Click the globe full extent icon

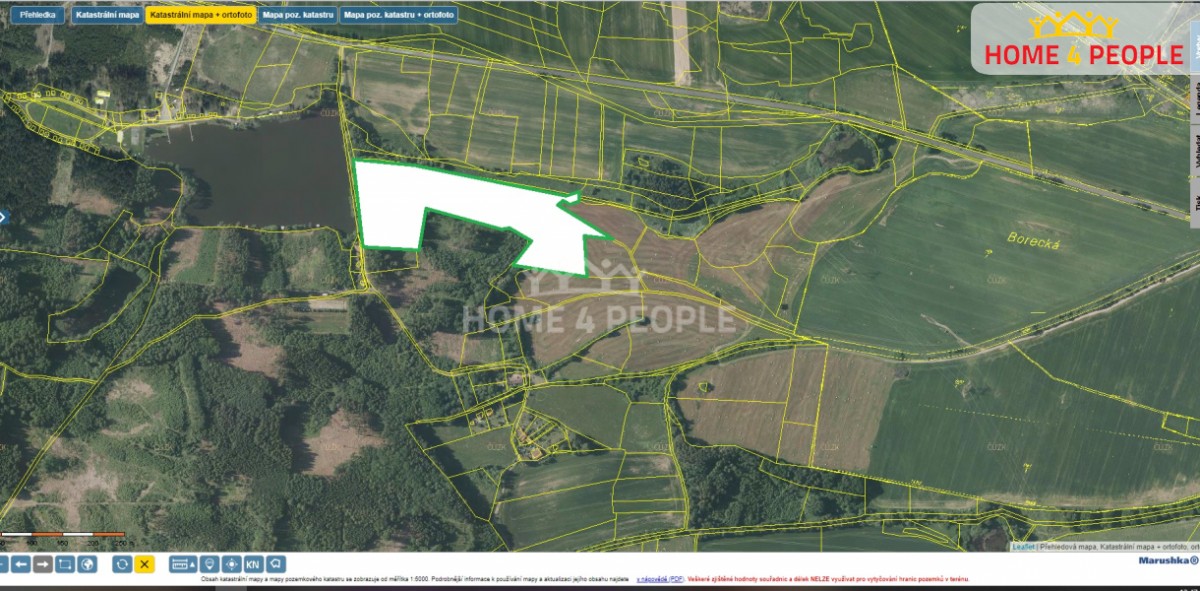coord(87,564)
